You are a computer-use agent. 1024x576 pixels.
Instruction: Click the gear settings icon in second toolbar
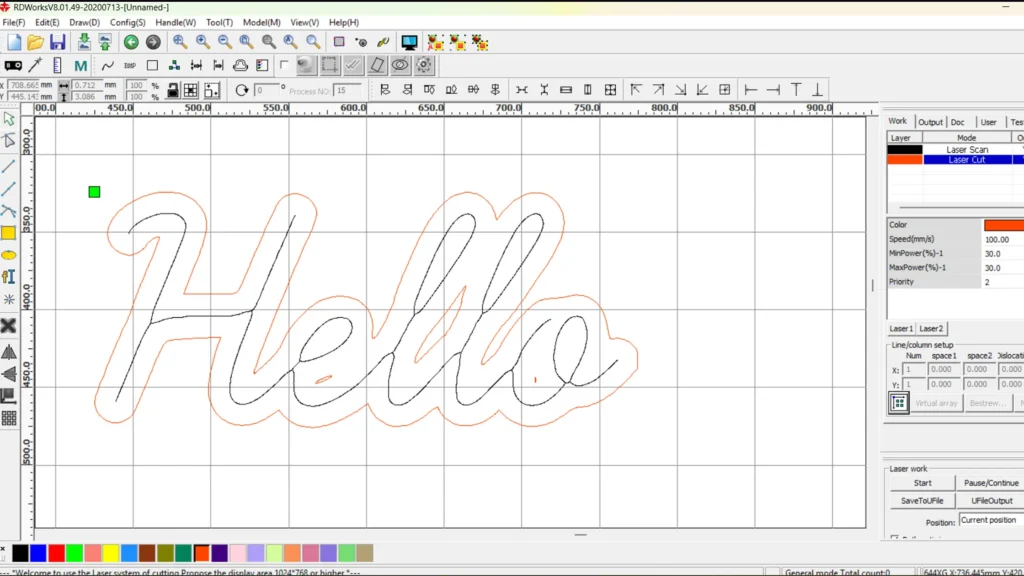click(424, 65)
